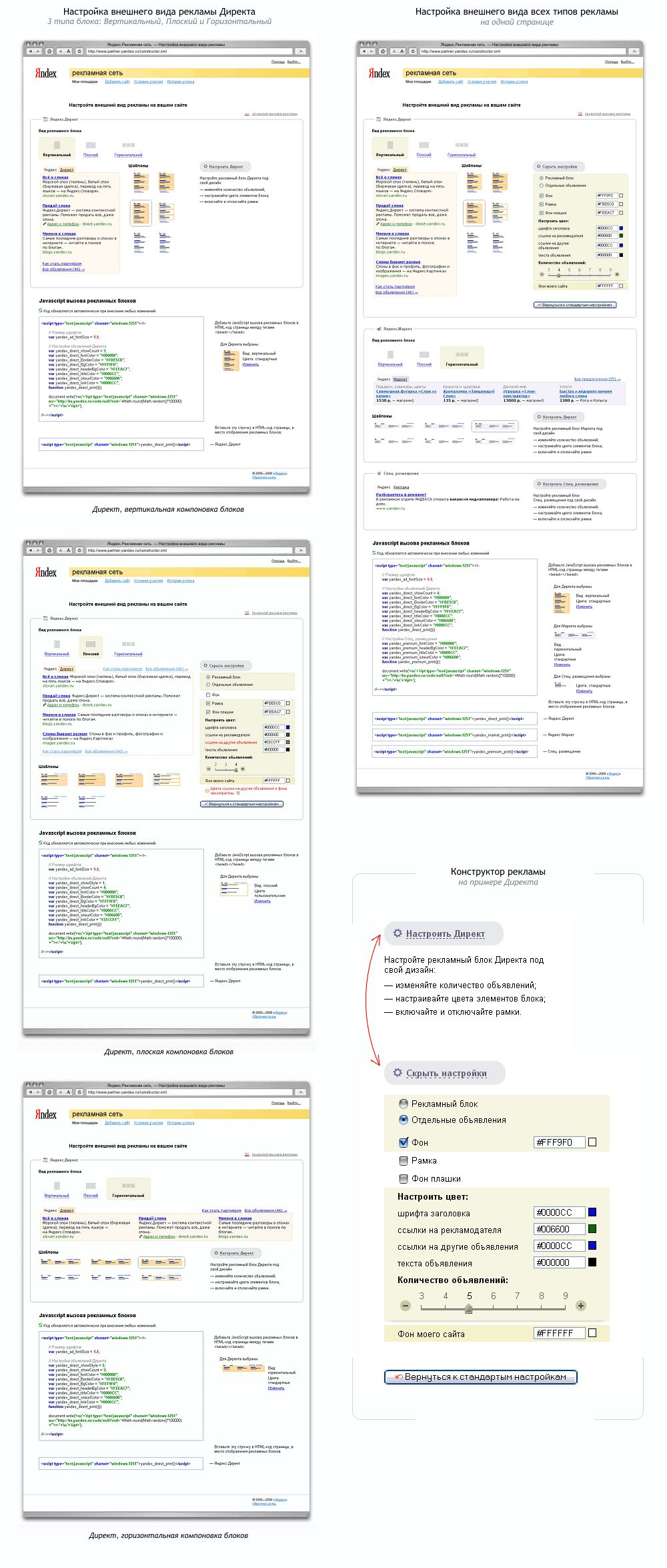Select 'Рекламный блок' radio in the enlarged constructor

pyautogui.click(x=404, y=1104)
